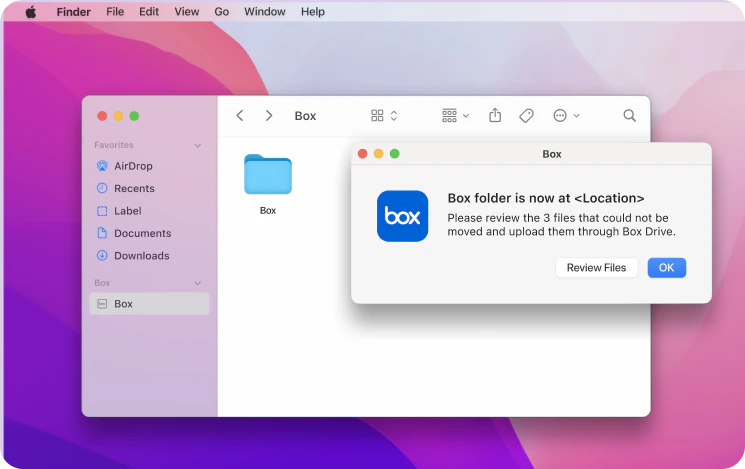Open the ellipsis action menu
745x469 pixels.
(x=560, y=115)
